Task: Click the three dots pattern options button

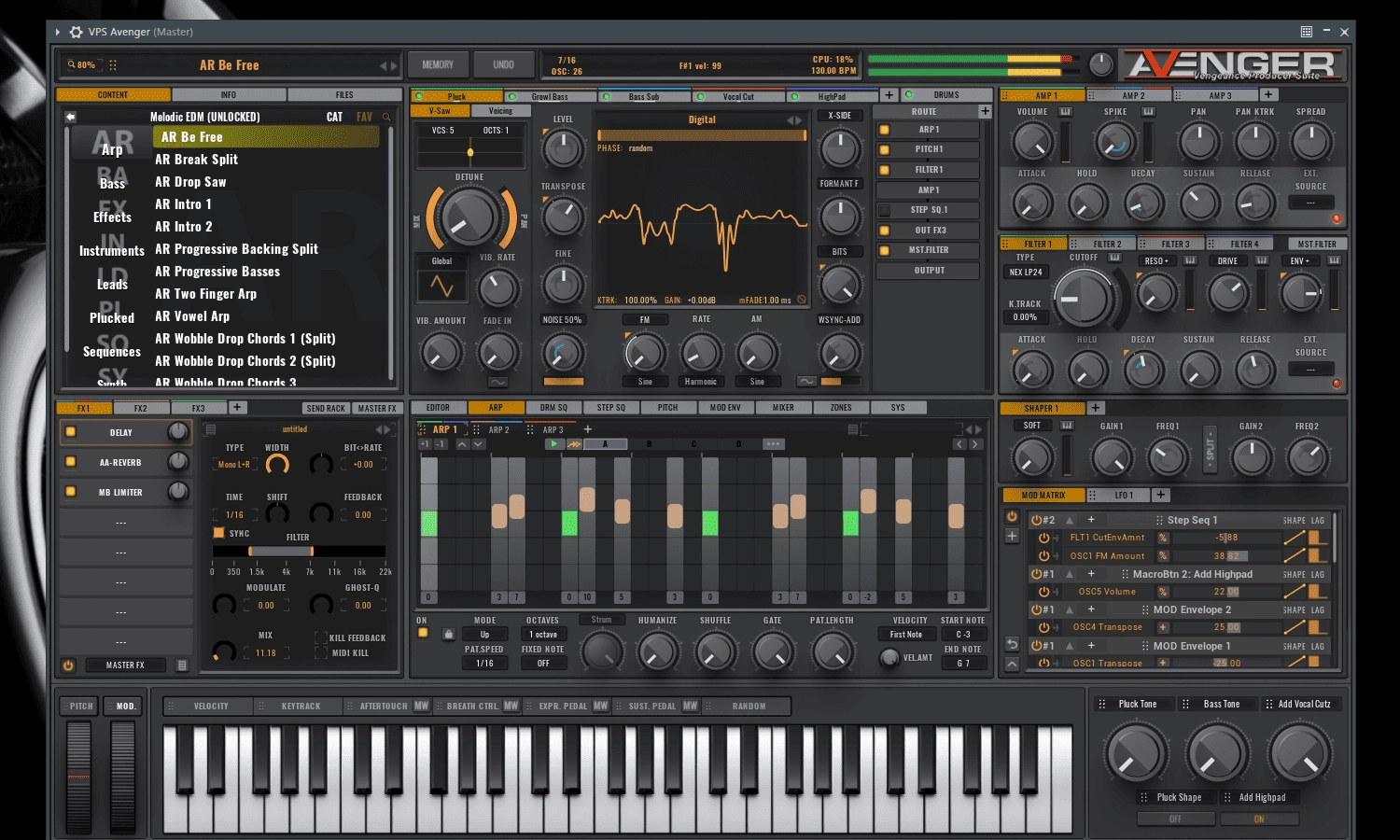Action: tap(774, 444)
